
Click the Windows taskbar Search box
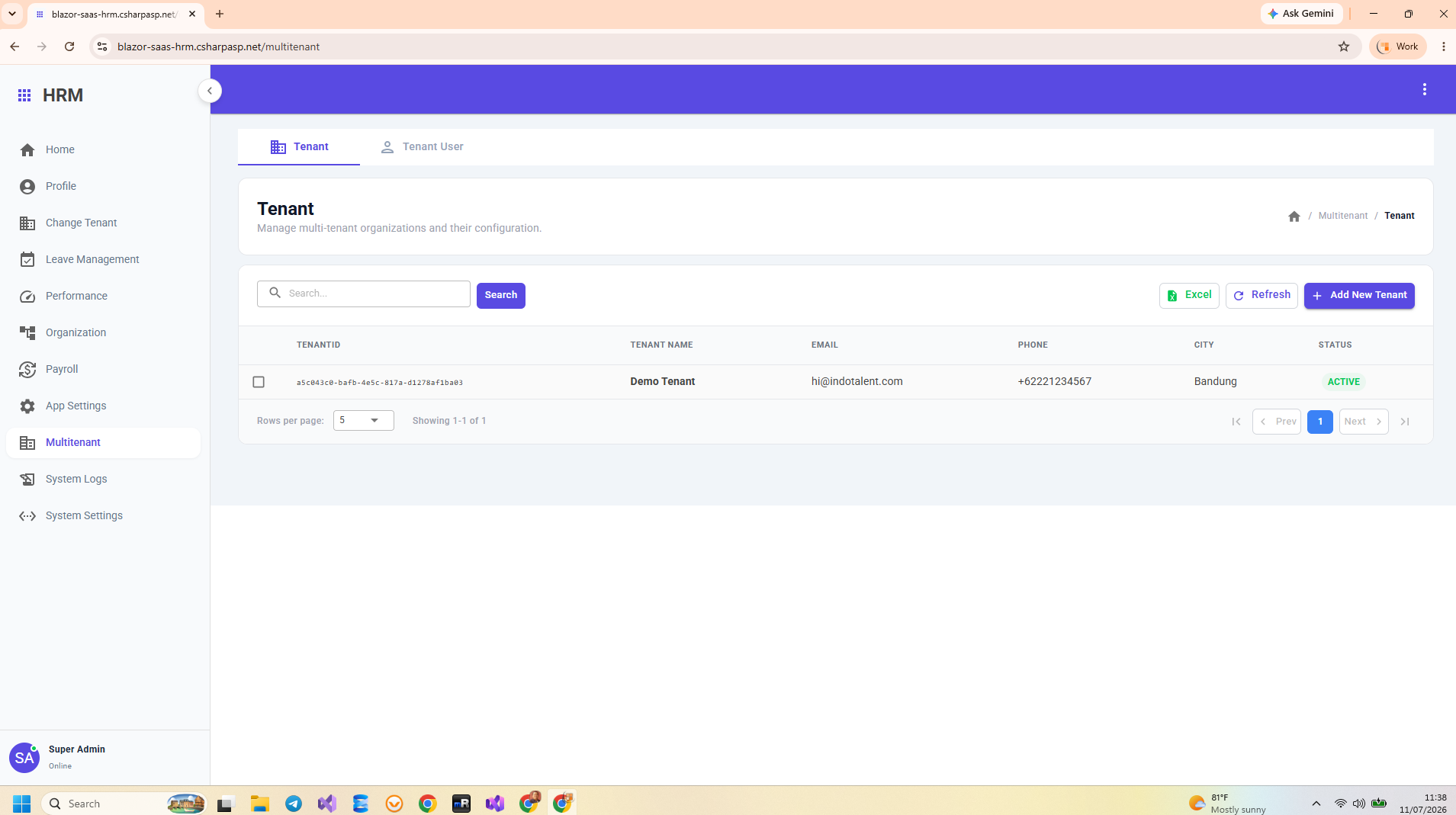124,804
